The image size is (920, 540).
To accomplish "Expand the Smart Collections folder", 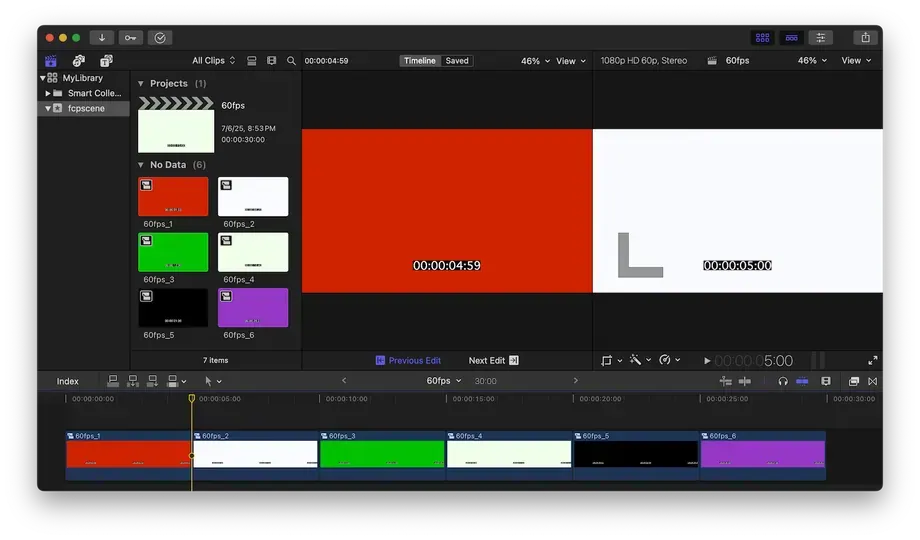I will coord(48,93).
